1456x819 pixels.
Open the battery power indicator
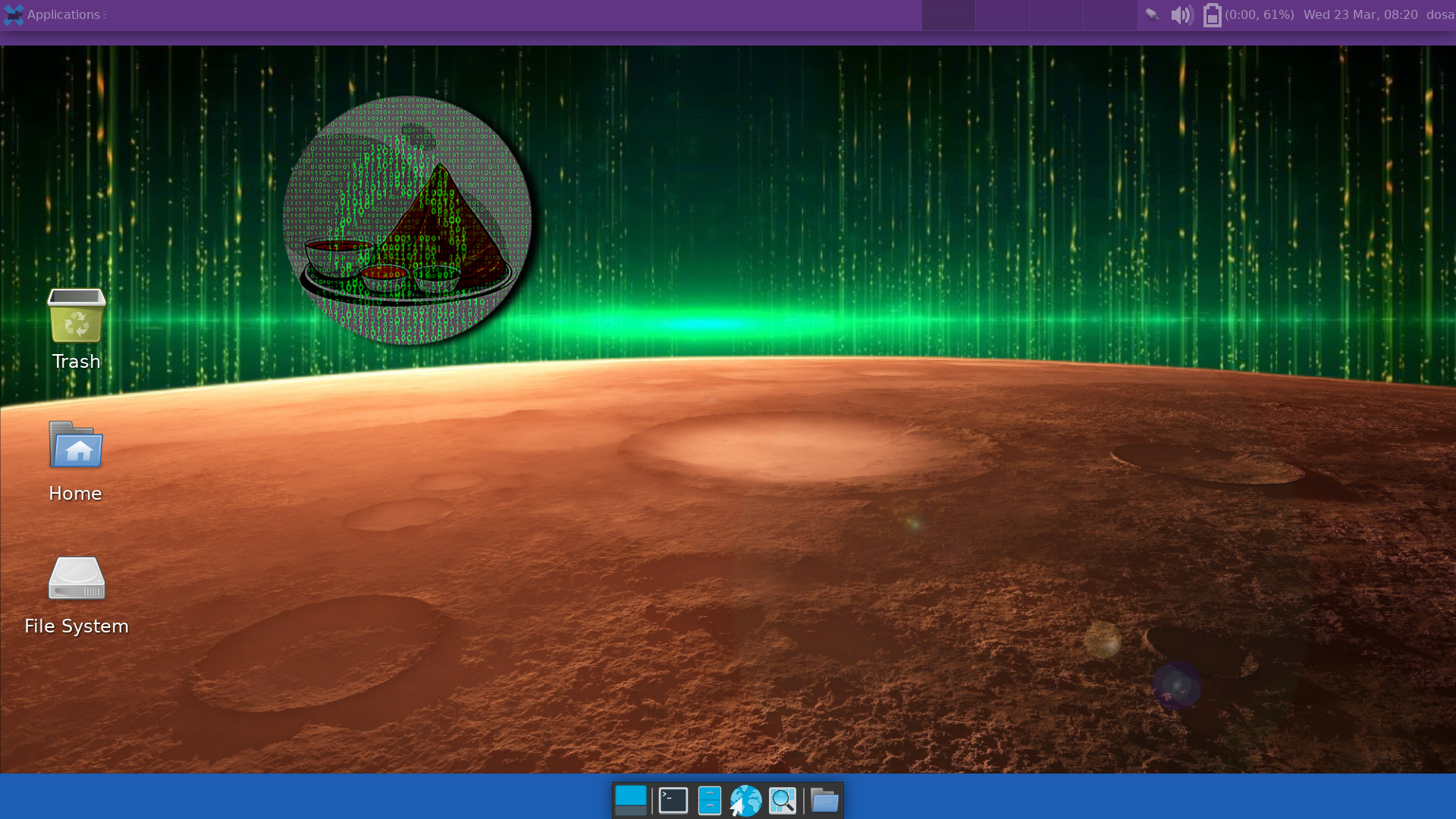point(1212,14)
